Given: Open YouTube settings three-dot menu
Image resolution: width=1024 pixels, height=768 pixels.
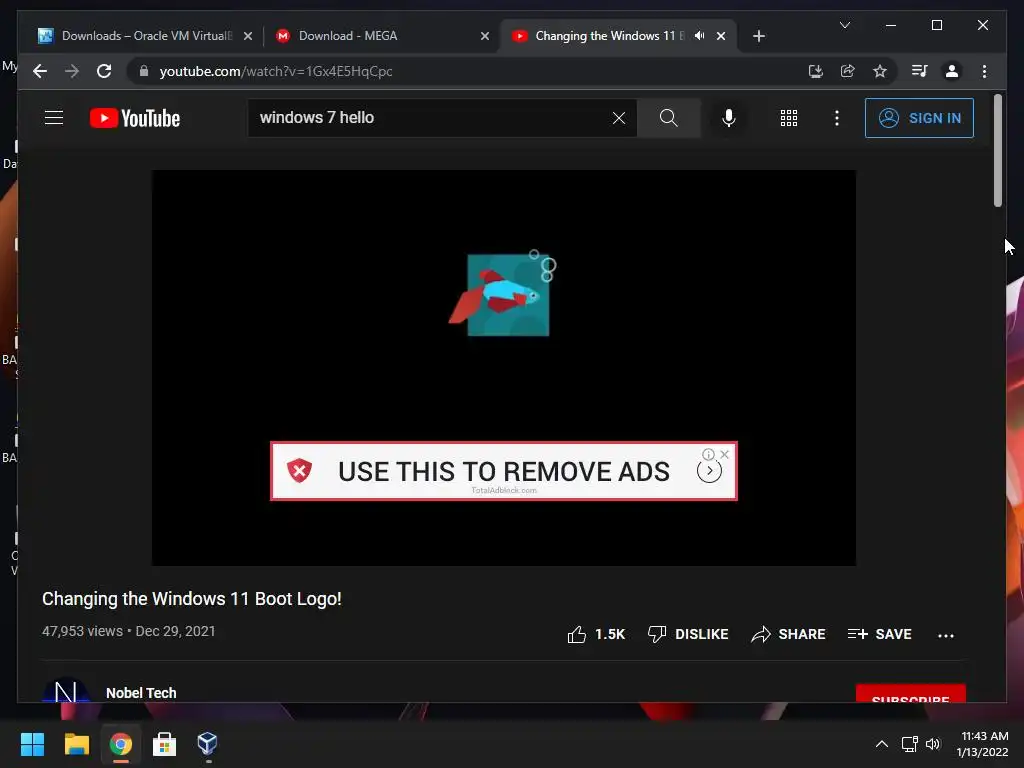Looking at the screenshot, I should tap(837, 118).
